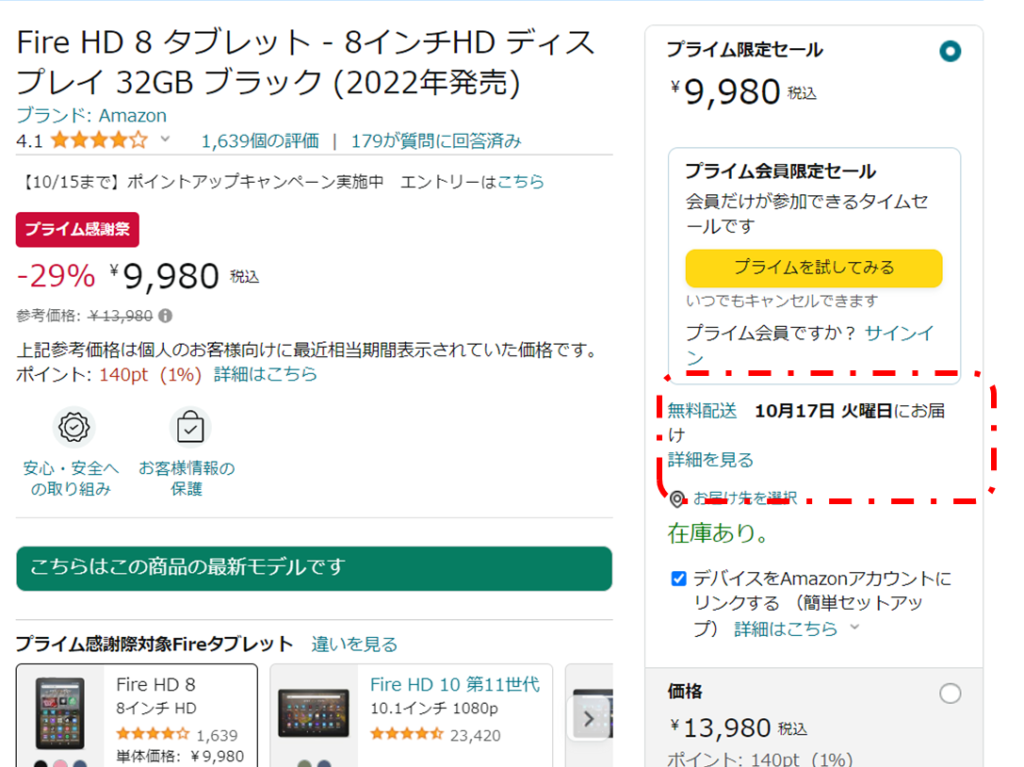Click the プライムを試してみる button
Image resolution: width=1024 pixels, height=767 pixels.
pos(814,268)
